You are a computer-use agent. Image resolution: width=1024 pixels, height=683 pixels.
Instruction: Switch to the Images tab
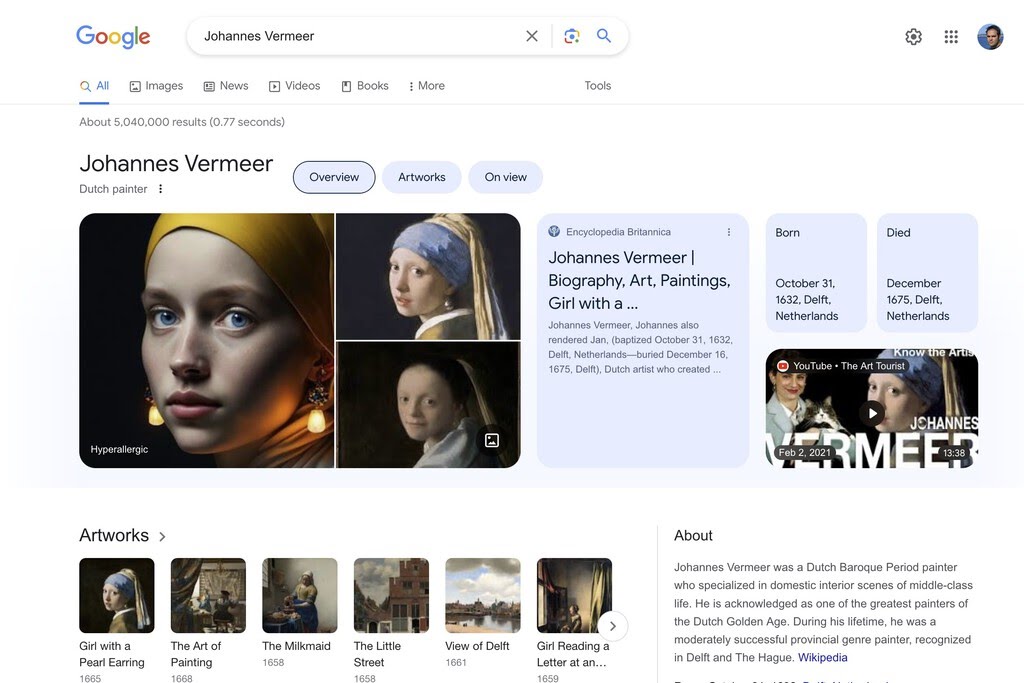click(156, 86)
